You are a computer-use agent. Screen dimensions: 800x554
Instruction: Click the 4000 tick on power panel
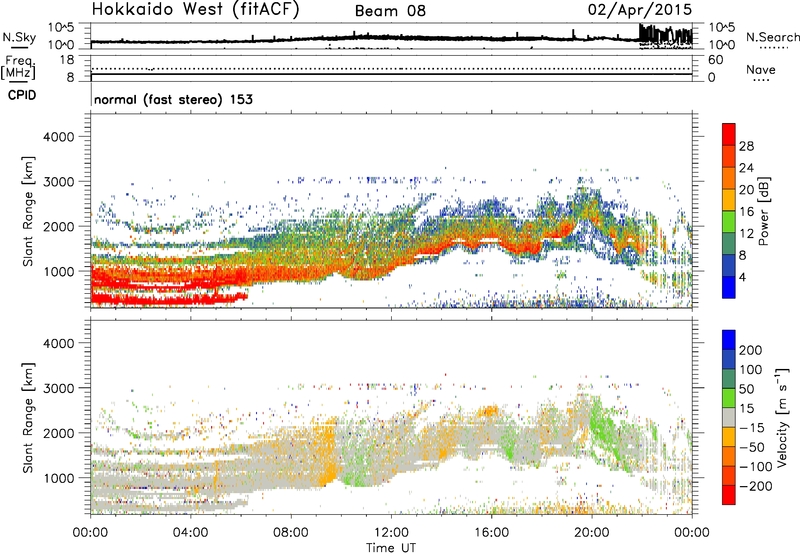coord(58,137)
